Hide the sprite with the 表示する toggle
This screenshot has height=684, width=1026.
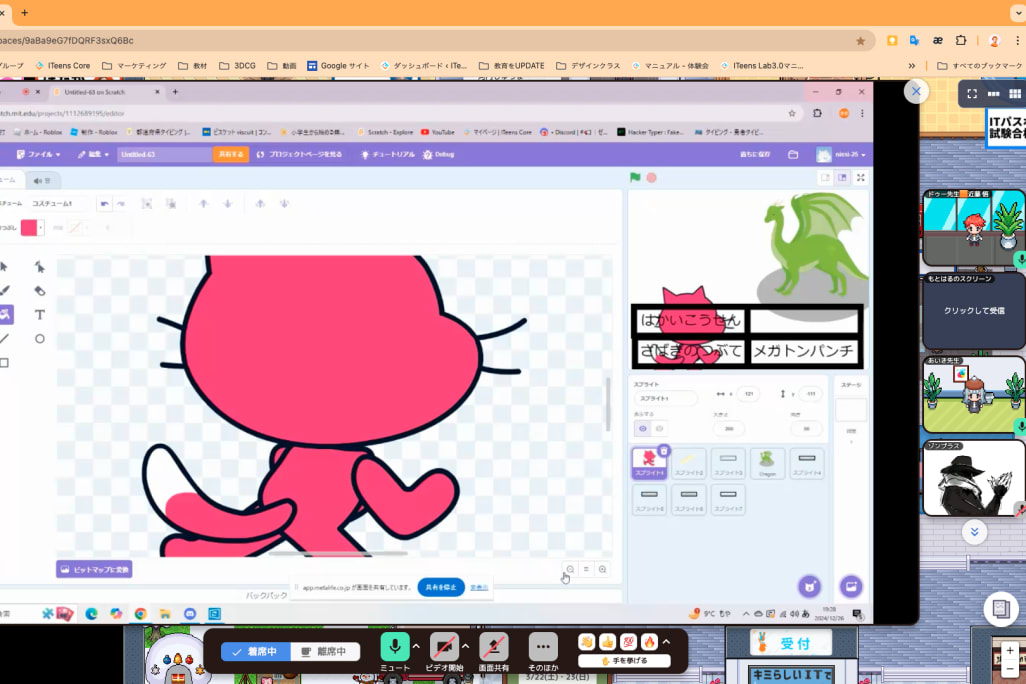coord(659,429)
